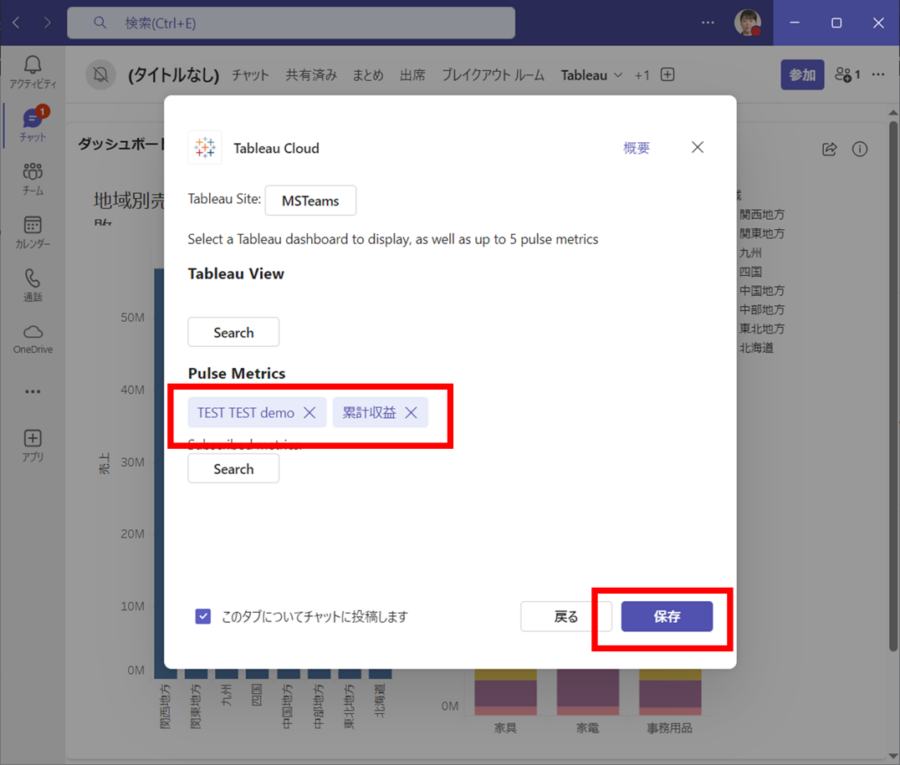
Task: Click the (タイトルなし) meeting title
Action: (x=173, y=75)
